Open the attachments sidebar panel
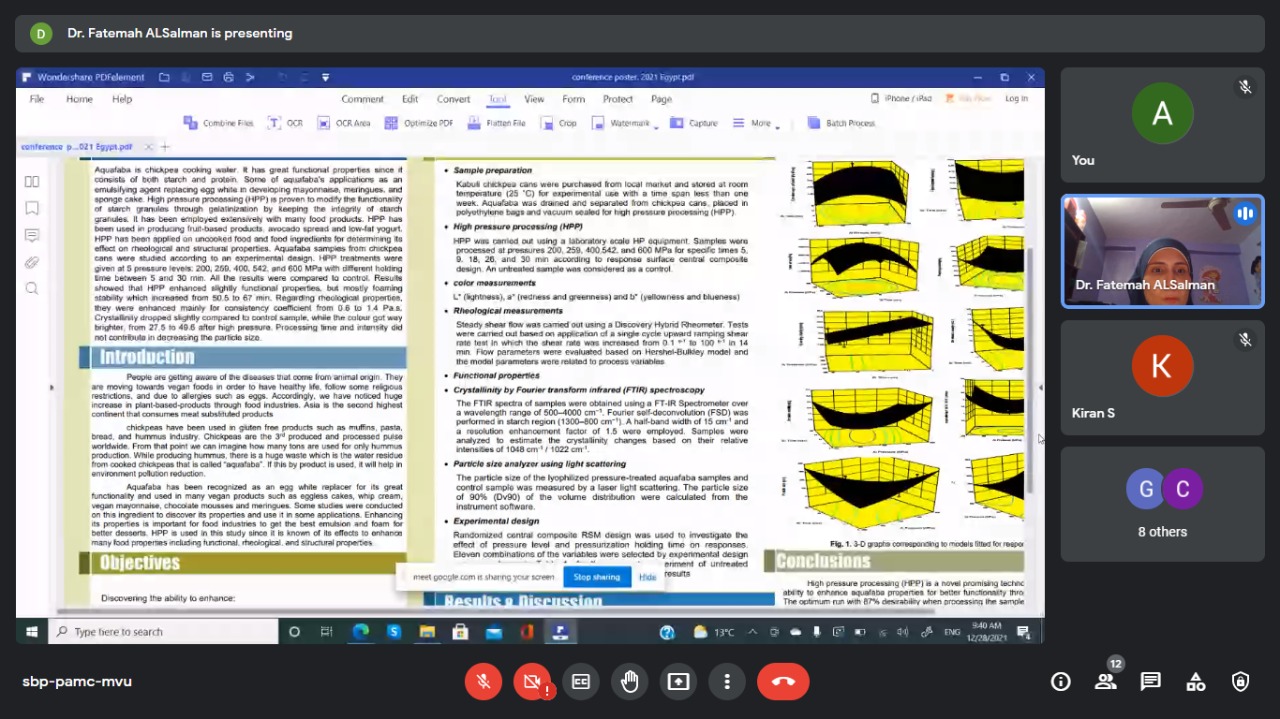Image resolution: width=1280 pixels, height=719 pixels. 32,262
